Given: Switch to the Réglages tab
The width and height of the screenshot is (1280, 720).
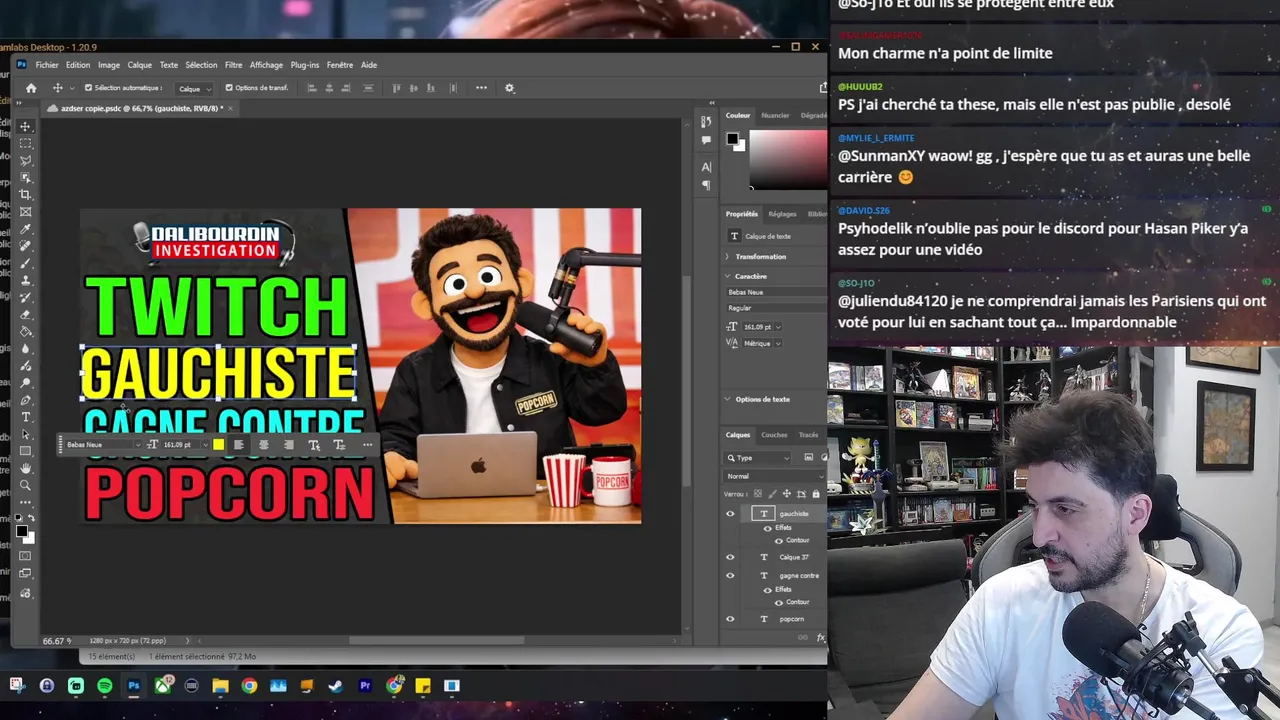Looking at the screenshot, I should tap(782, 214).
